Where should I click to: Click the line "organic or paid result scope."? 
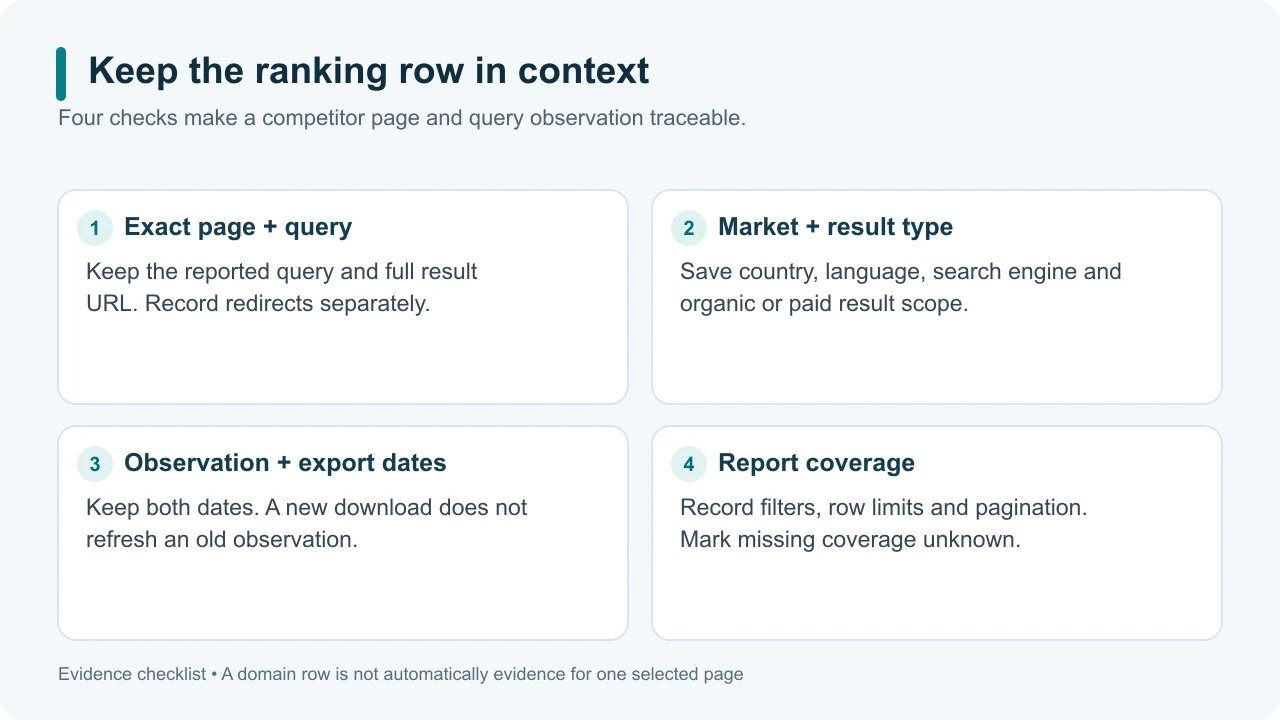pyautogui.click(x=824, y=304)
